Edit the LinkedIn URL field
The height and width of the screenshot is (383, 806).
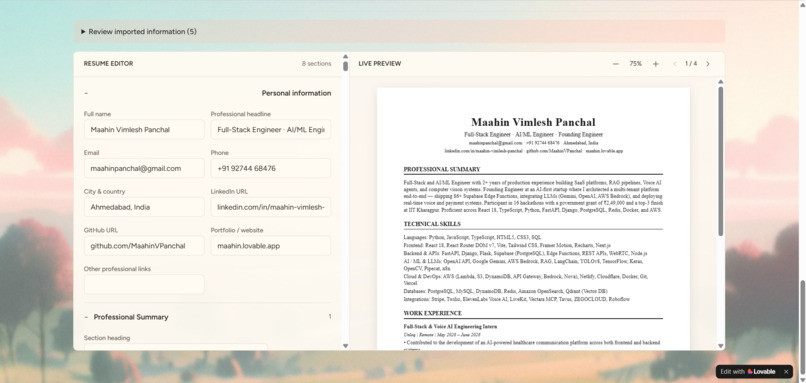[271, 207]
